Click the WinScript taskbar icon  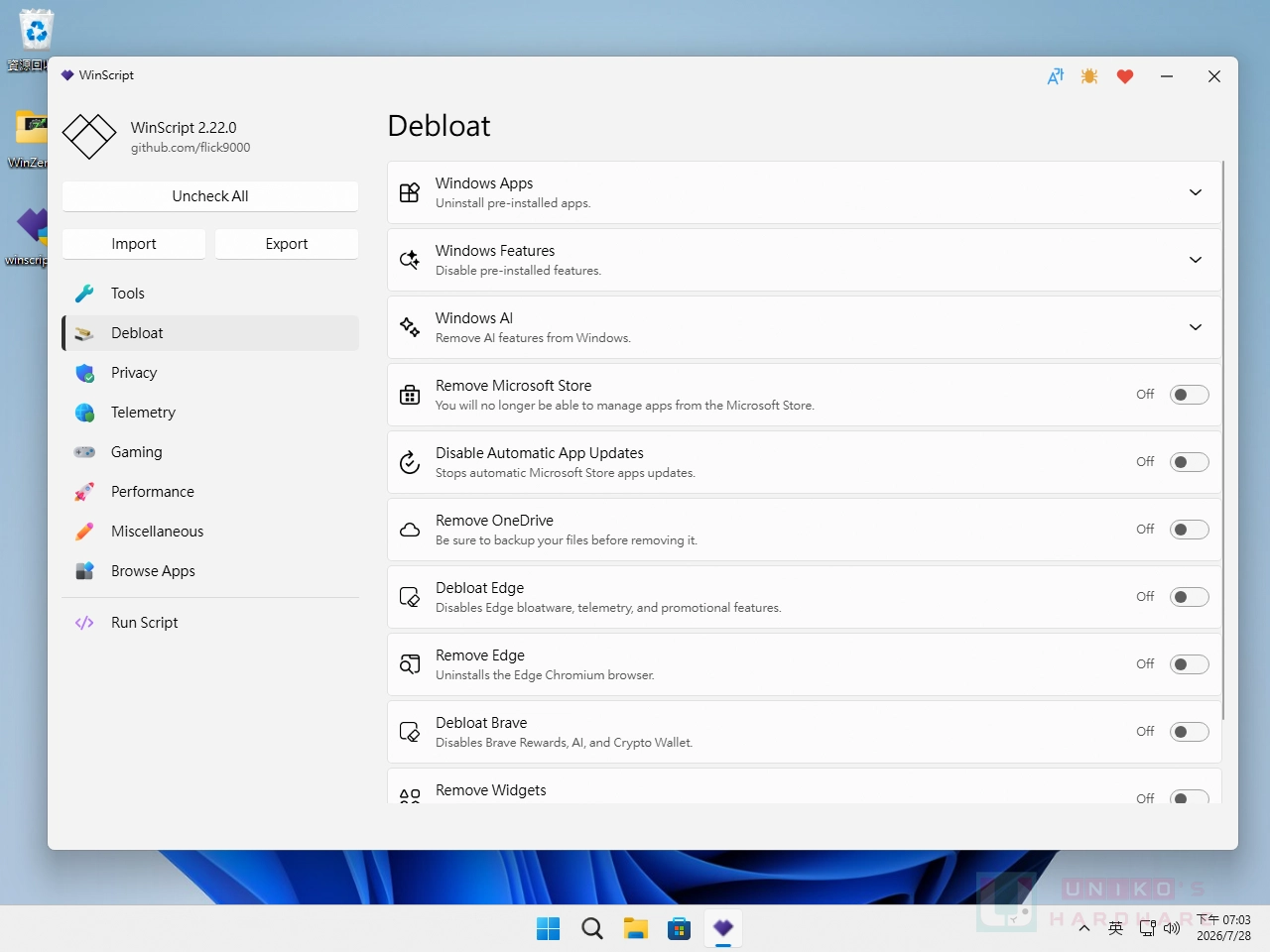pos(723,928)
